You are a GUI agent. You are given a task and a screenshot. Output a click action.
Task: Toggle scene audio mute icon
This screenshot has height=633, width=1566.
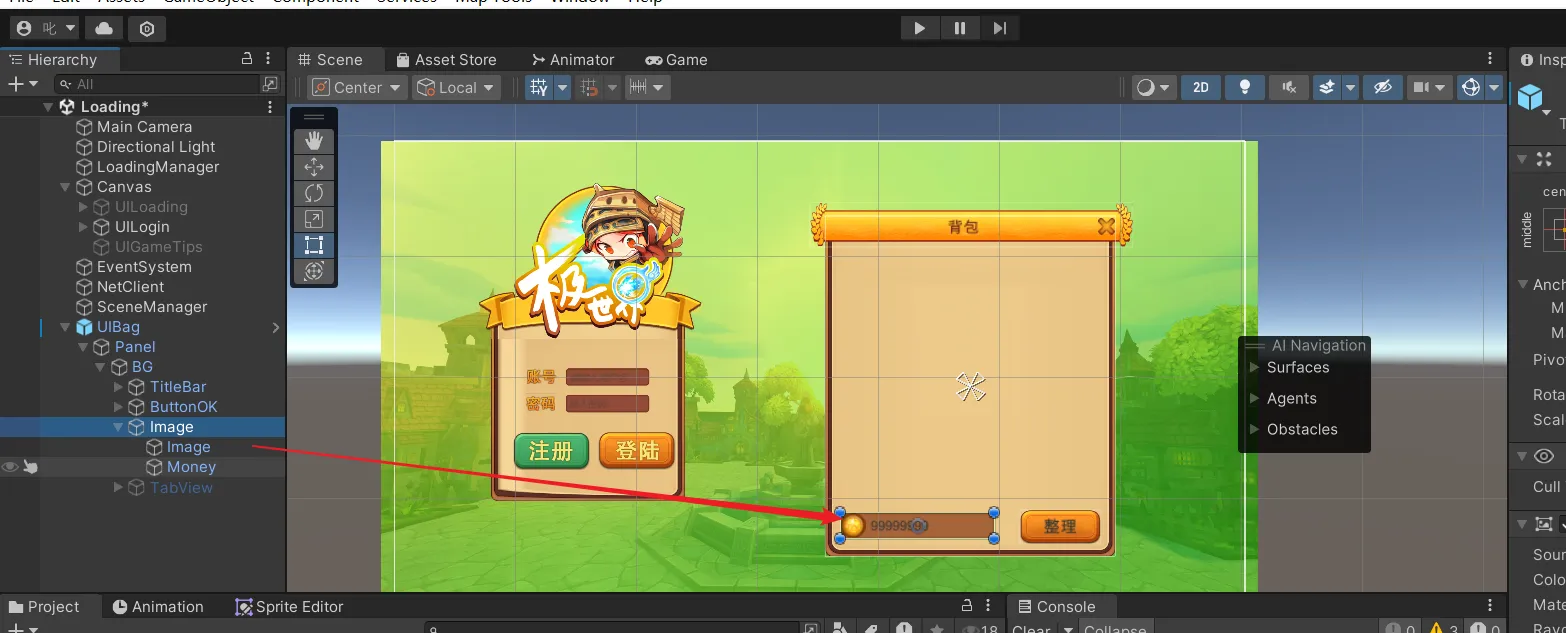point(1289,88)
